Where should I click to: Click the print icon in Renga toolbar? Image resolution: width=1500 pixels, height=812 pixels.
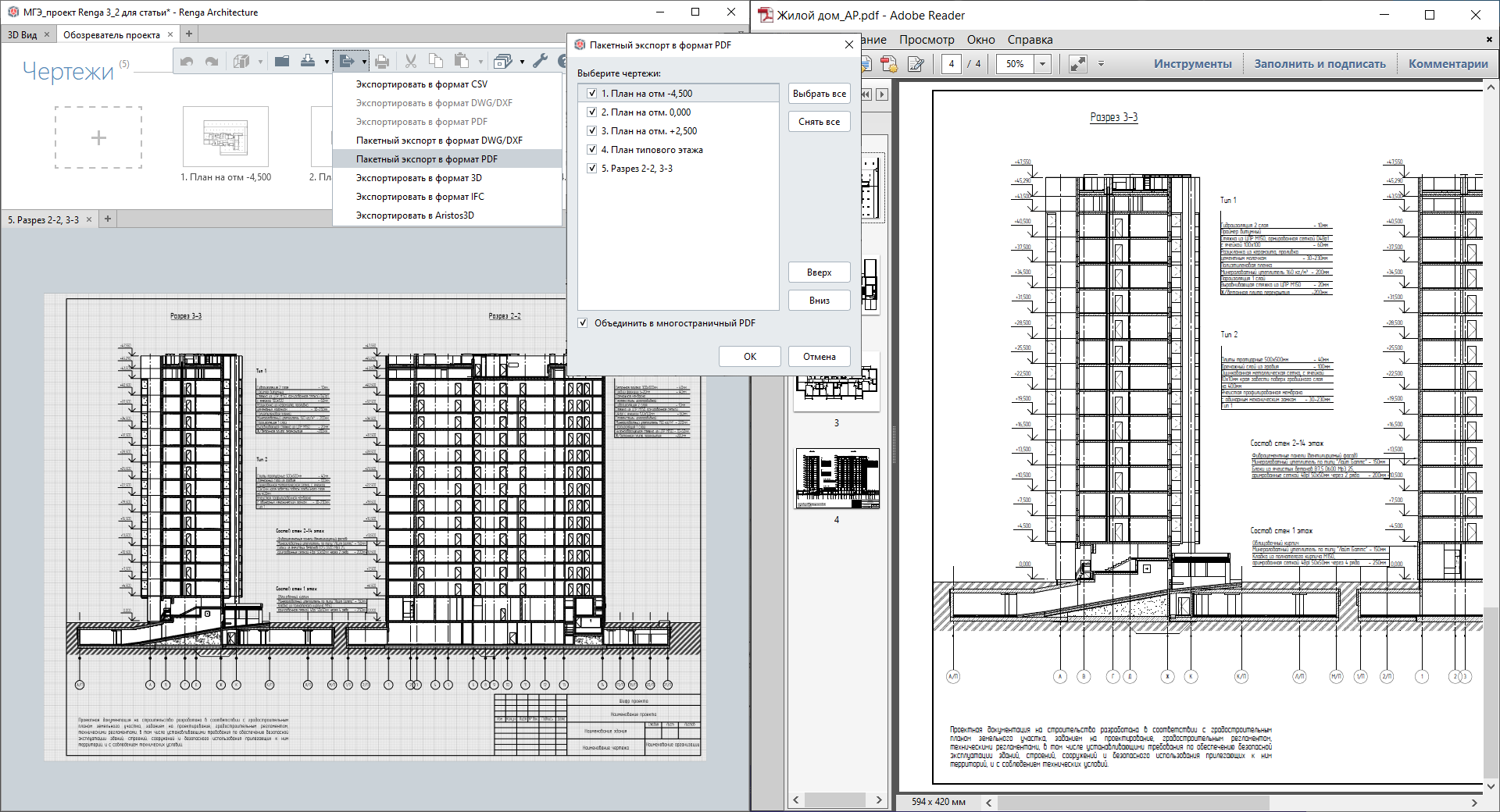(382, 62)
